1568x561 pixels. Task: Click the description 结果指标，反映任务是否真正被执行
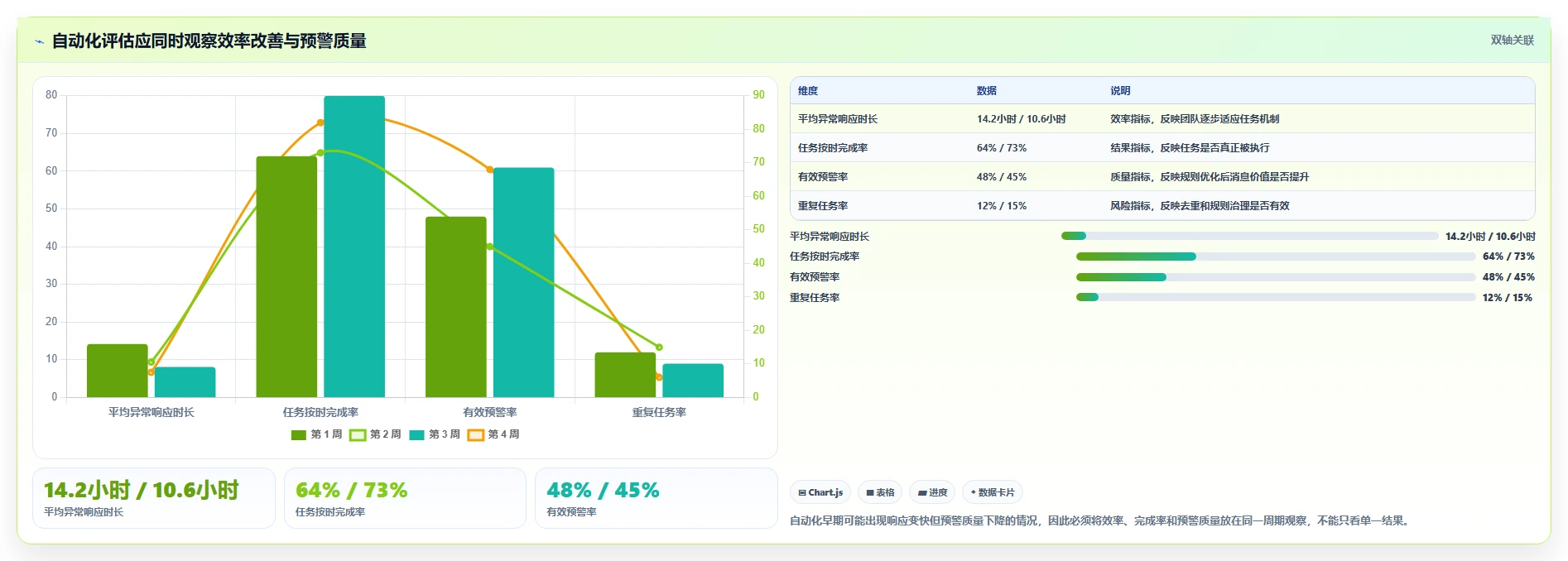point(1190,148)
